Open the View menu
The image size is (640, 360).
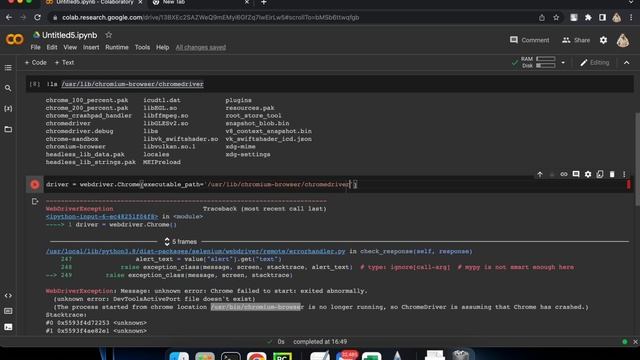tap(70, 47)
